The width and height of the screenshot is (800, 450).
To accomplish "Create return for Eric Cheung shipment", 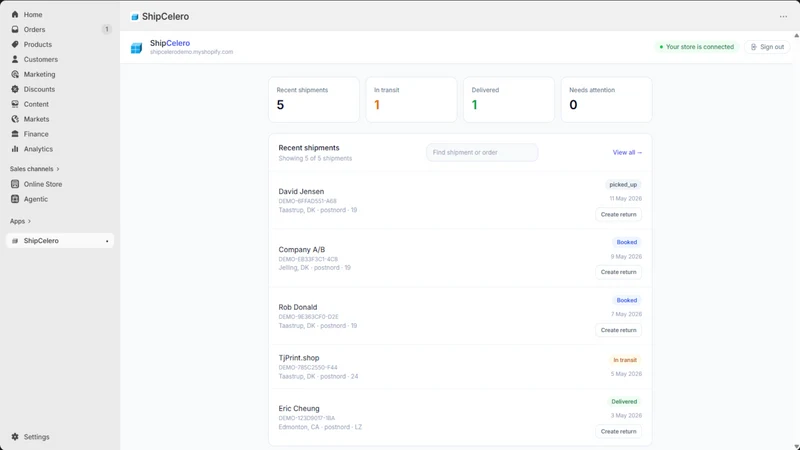I will (618, 431).
